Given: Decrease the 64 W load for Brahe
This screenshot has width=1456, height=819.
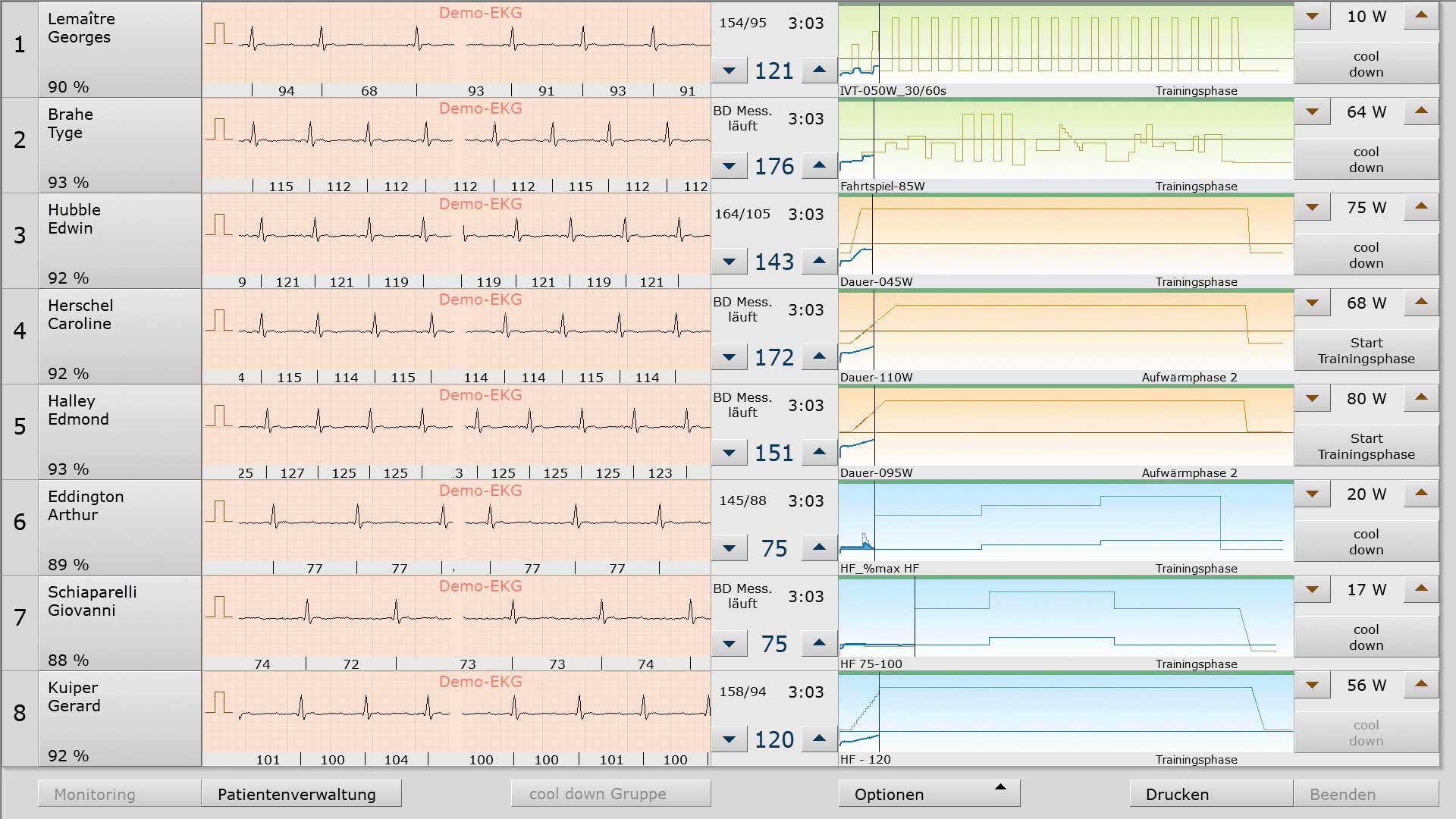Looking at the screenshot, I should pos(1312,111).
